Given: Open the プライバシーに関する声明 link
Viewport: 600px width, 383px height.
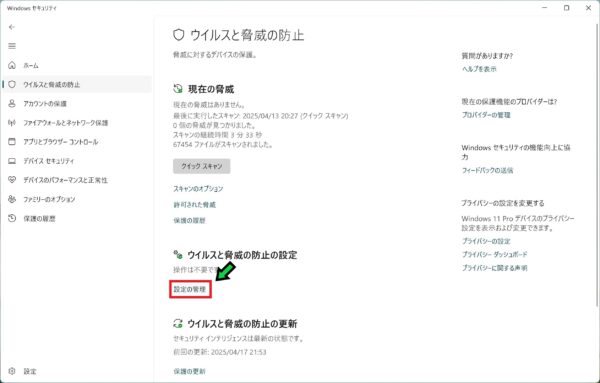Looking at the screenshot, I should tap(494, 268).
